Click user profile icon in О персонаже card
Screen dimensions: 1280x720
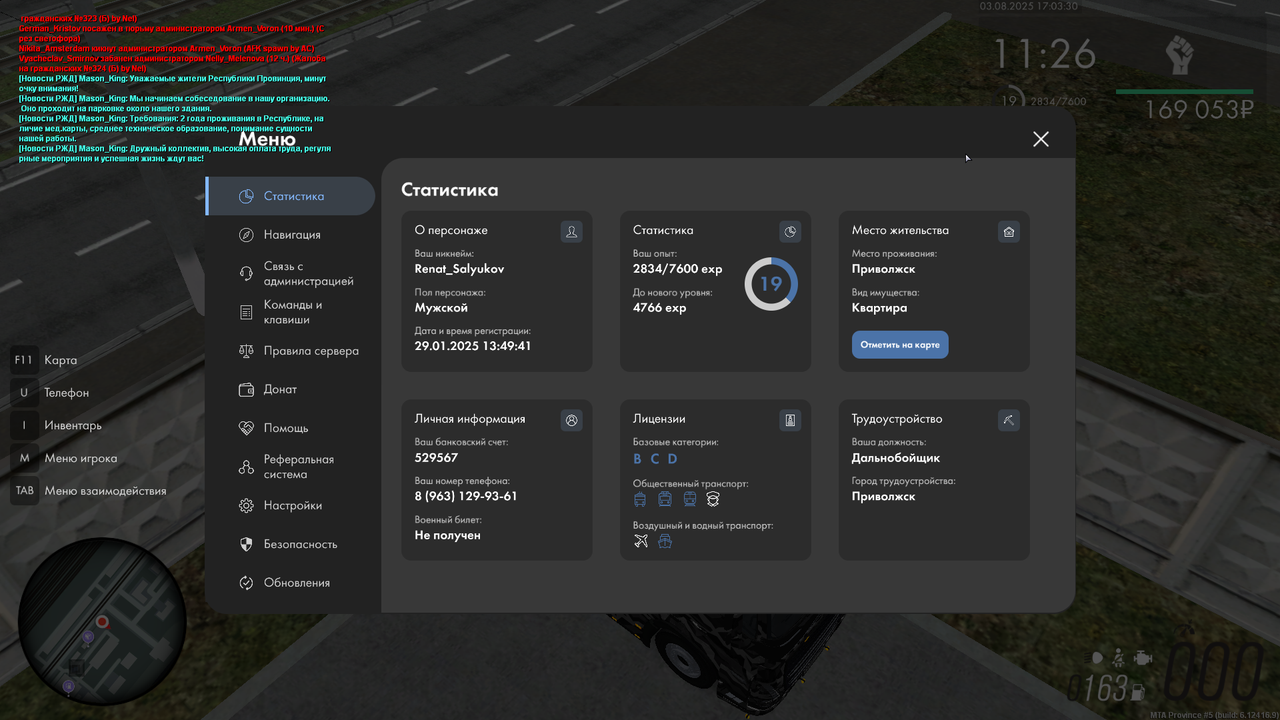pyautogui.click(x=571, y=232)
